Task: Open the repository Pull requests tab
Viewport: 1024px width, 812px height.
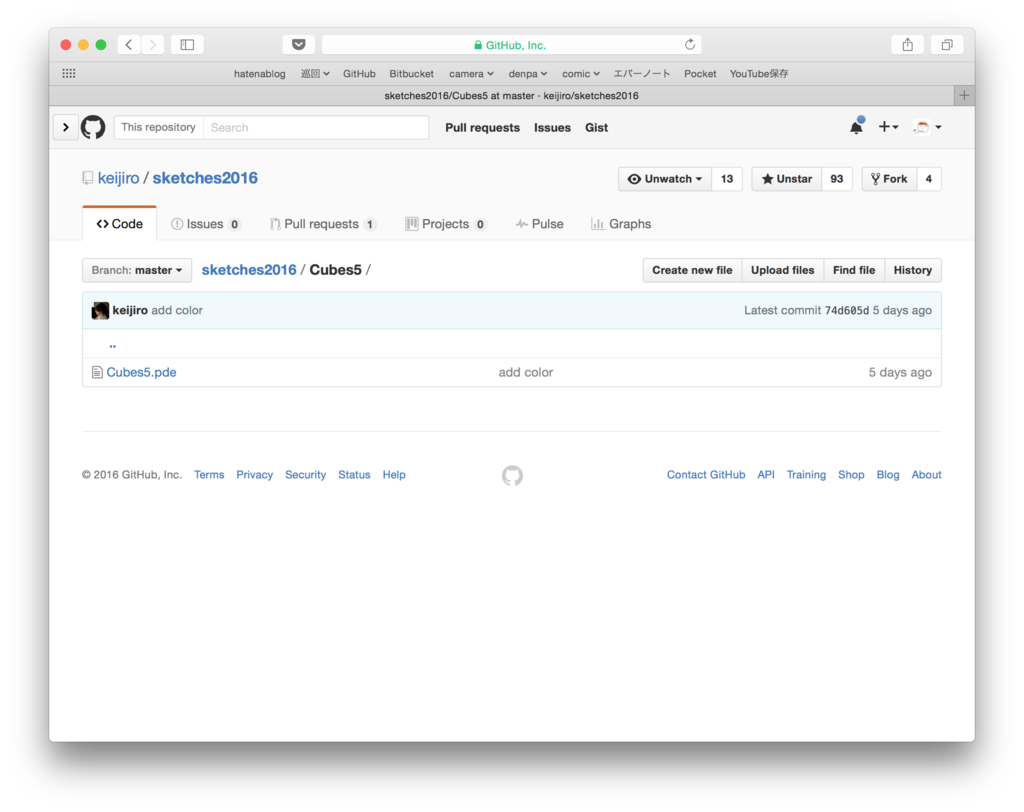Action: click(x=323, y=223)
